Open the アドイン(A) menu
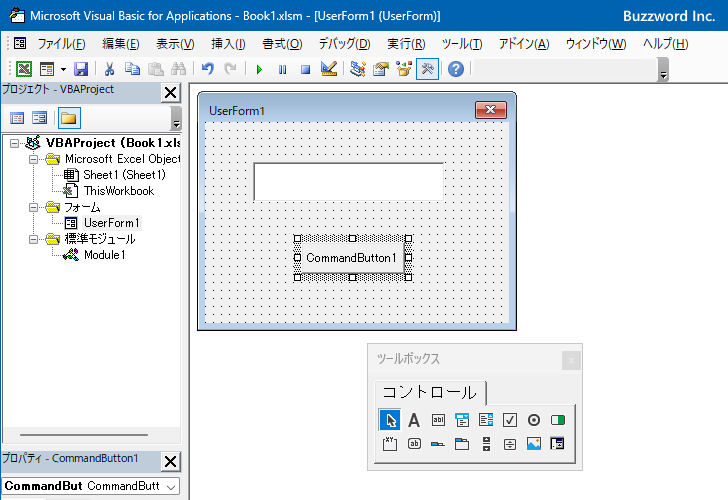Viewport: 728px width, 500px height. click(x=524, y=44)
